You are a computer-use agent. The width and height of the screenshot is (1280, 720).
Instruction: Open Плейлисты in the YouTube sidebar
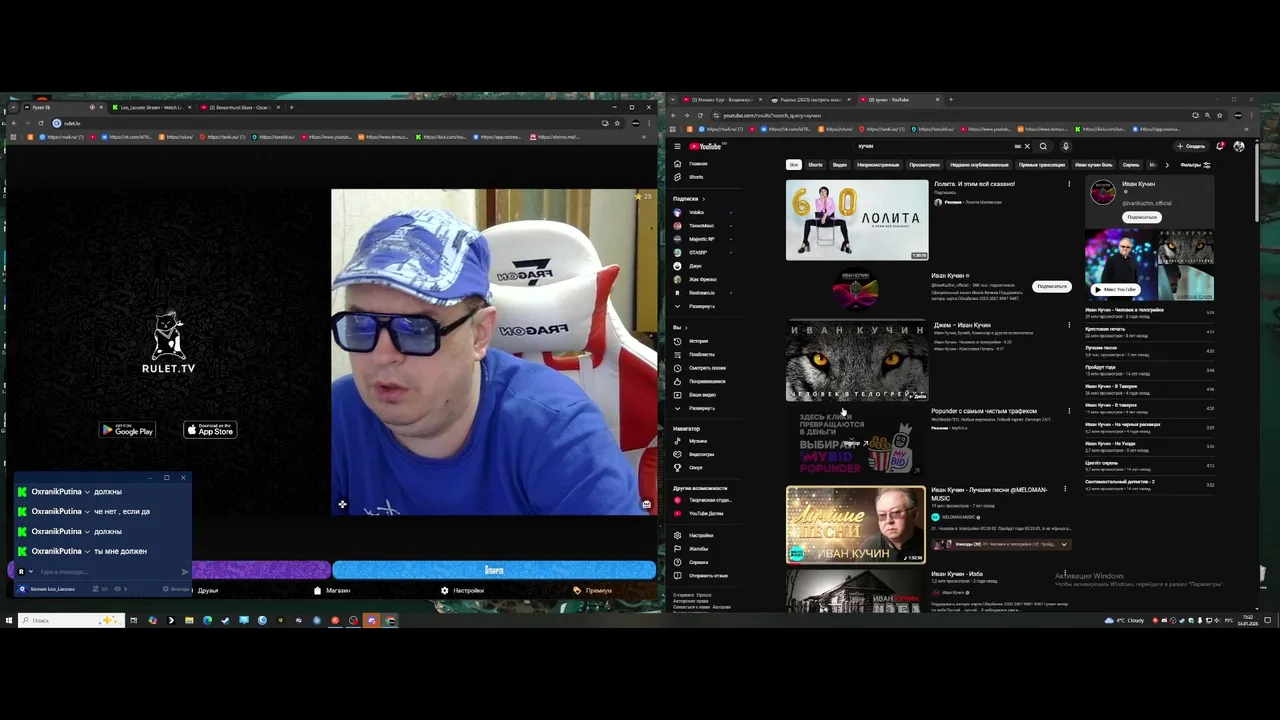point(700,354)
